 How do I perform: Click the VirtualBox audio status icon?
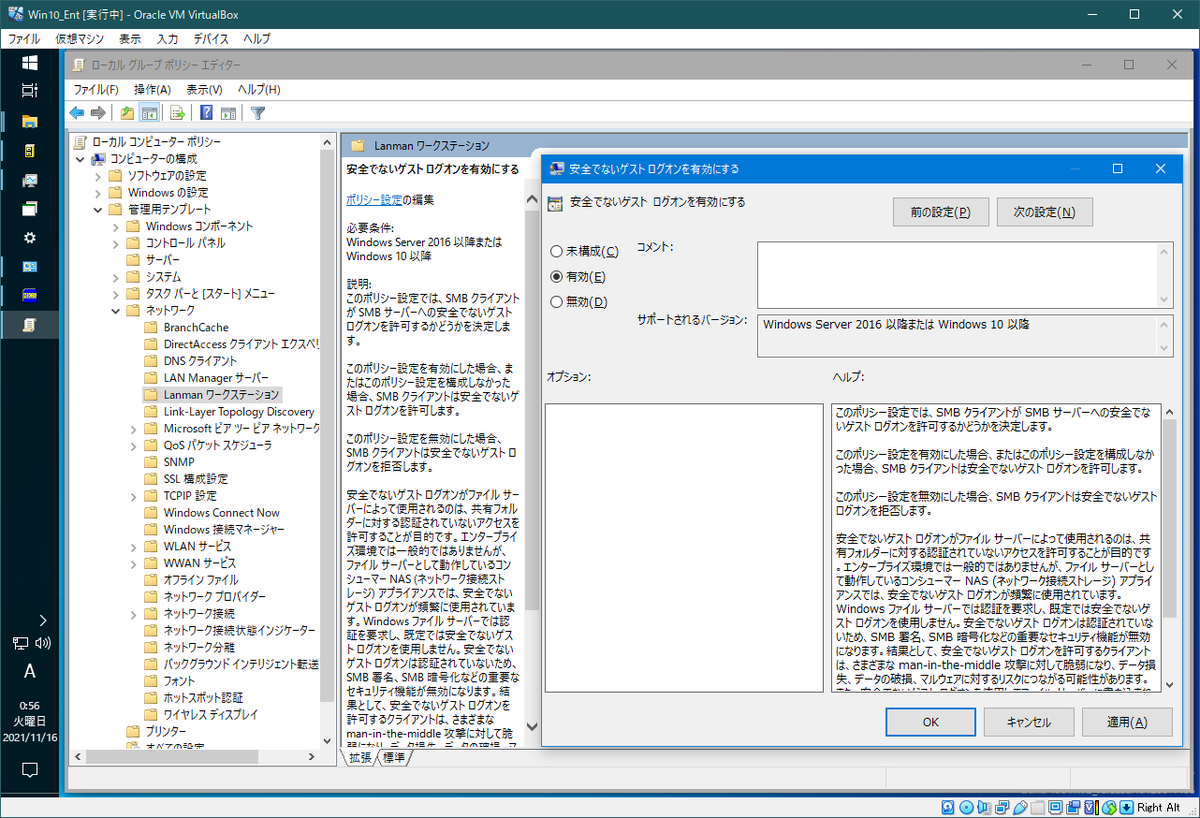tap(982, 807)
